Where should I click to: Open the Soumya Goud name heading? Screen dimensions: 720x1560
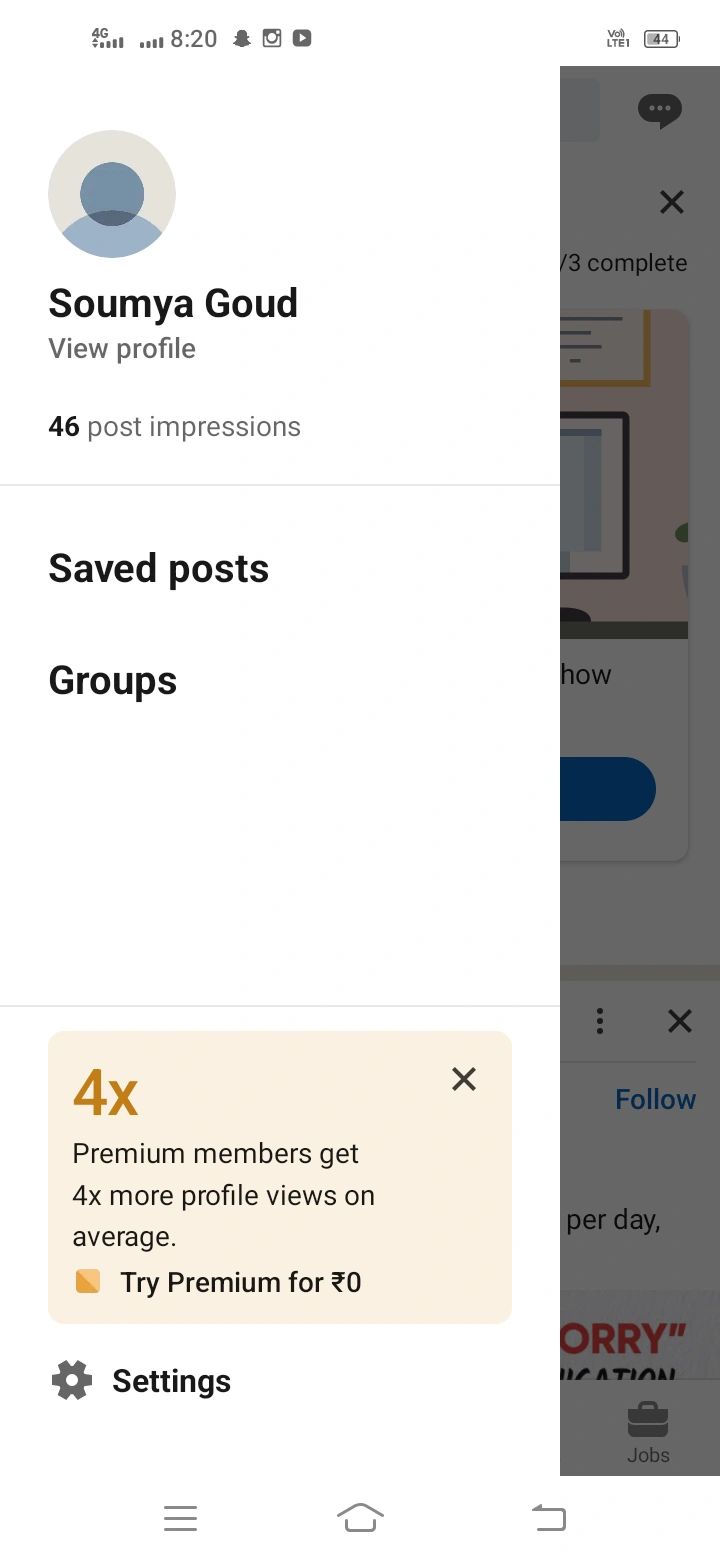[x=173, y=303]
